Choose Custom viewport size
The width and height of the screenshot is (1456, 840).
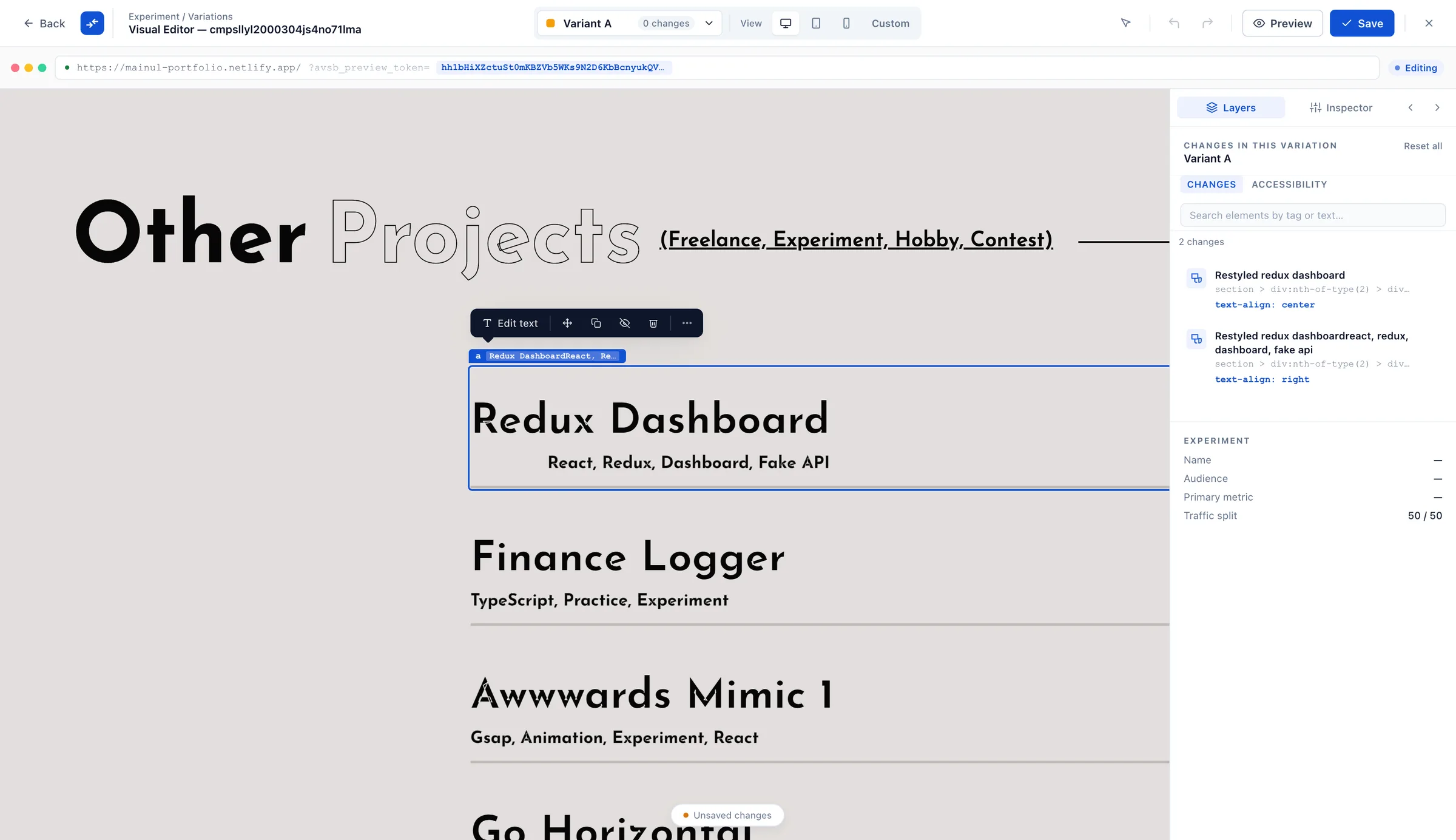pos(890,23)
